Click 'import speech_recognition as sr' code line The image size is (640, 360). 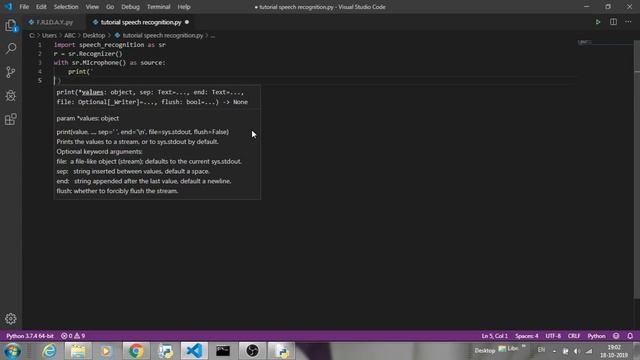pyautogui.click(x=110, y=45)
